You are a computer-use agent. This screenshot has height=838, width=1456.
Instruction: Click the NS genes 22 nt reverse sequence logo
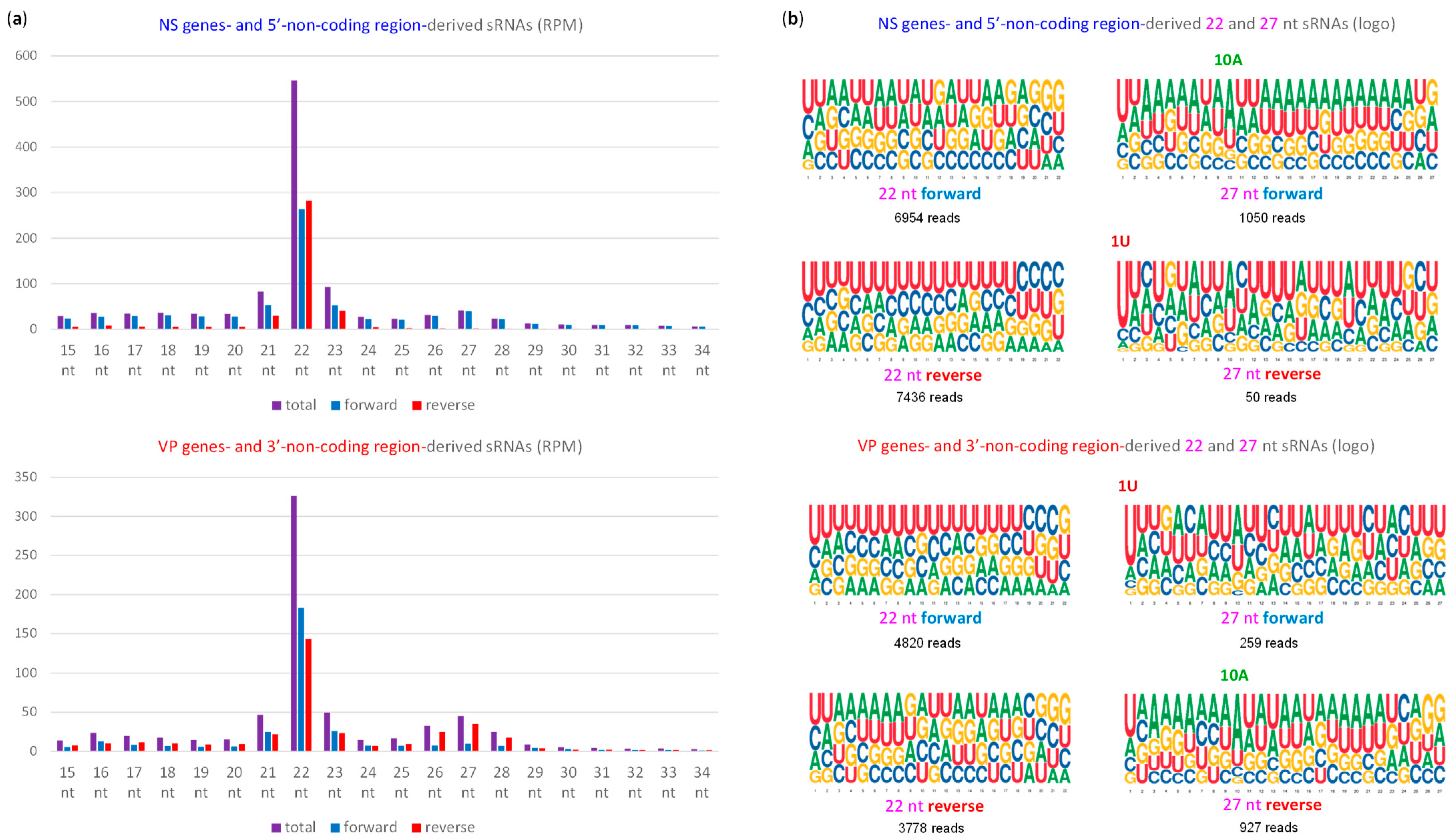[933, 307]
